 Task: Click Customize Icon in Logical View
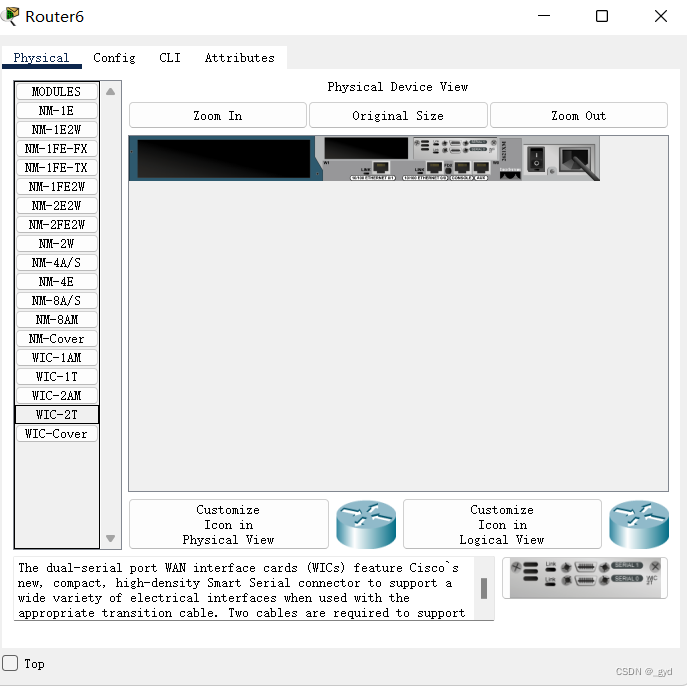pos(502,524)
